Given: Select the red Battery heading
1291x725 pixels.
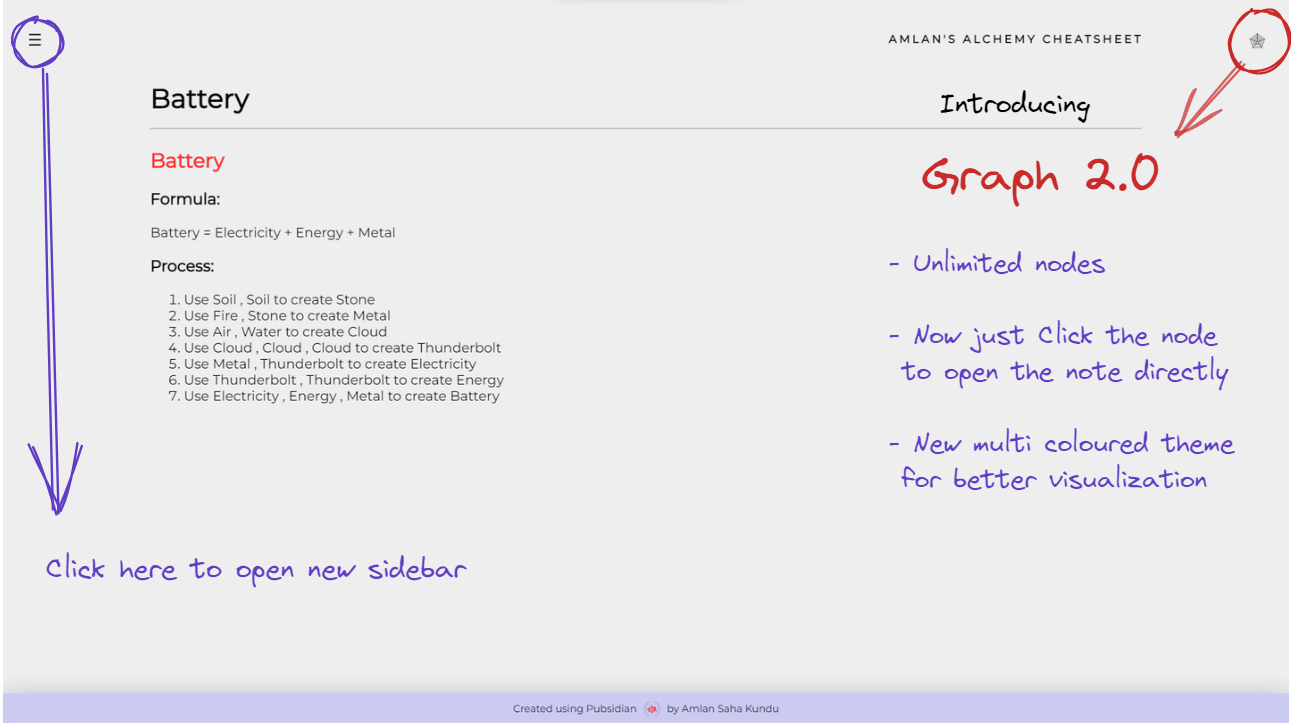Looking at the screenshot, I should tap(187, 161).
